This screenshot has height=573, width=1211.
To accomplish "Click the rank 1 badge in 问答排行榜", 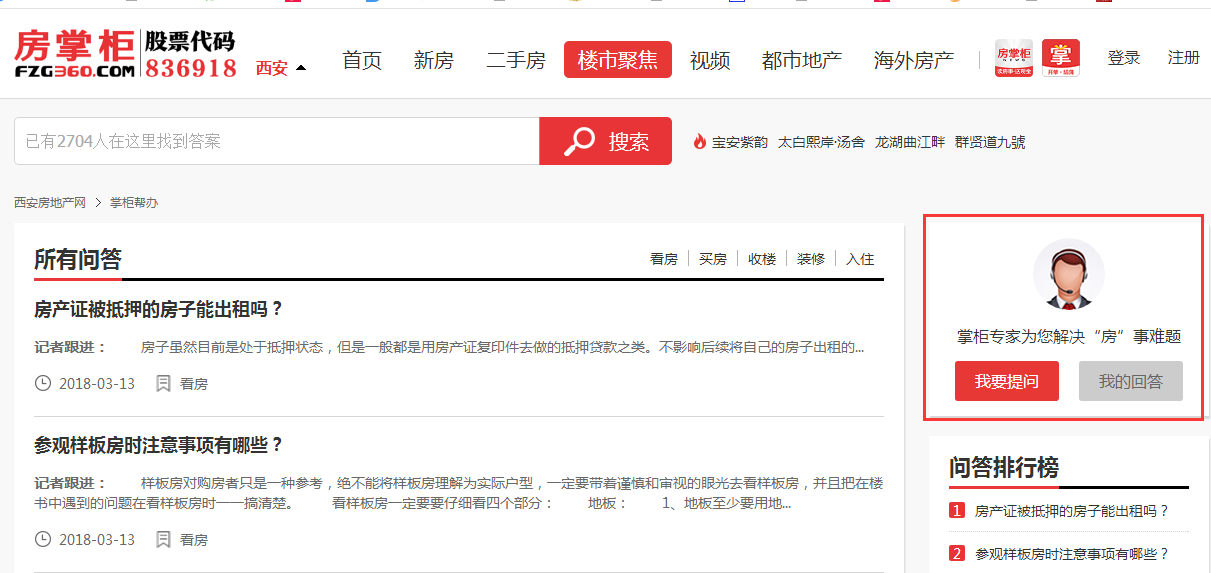I will [x=957, y=511].
